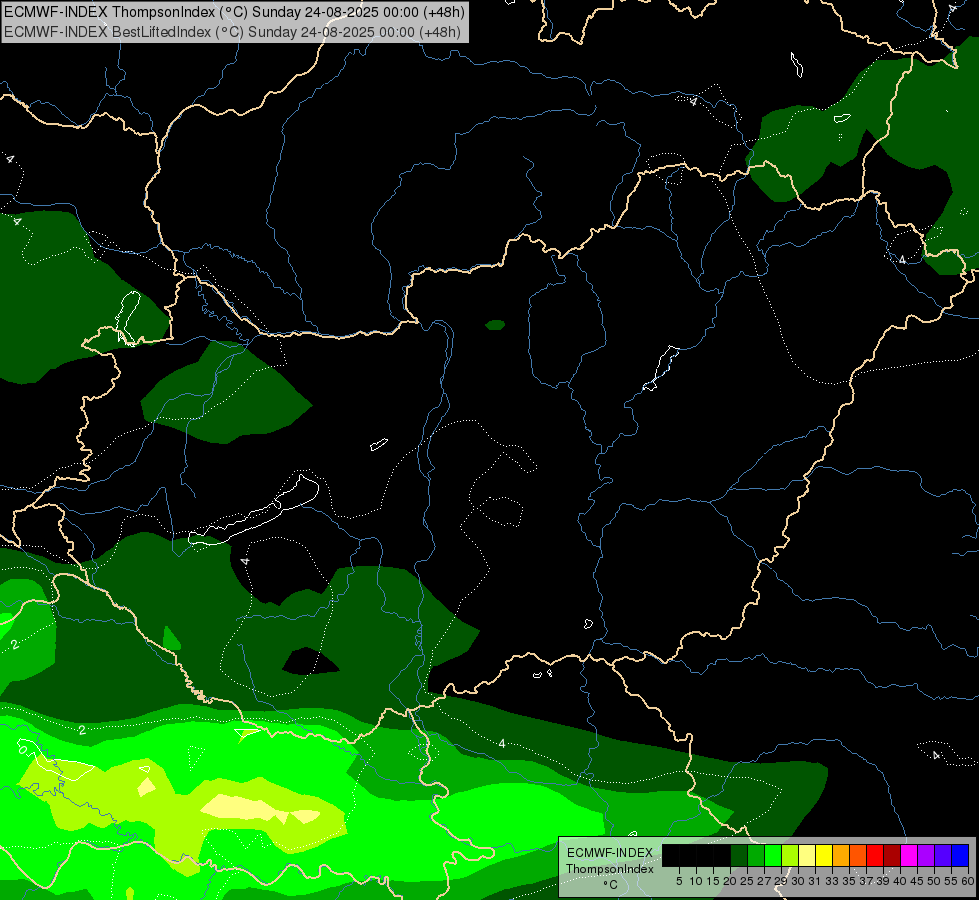979x900 pixels.
Task: Select the blue 55-60 legend swatch
Action: click(960, 856)
